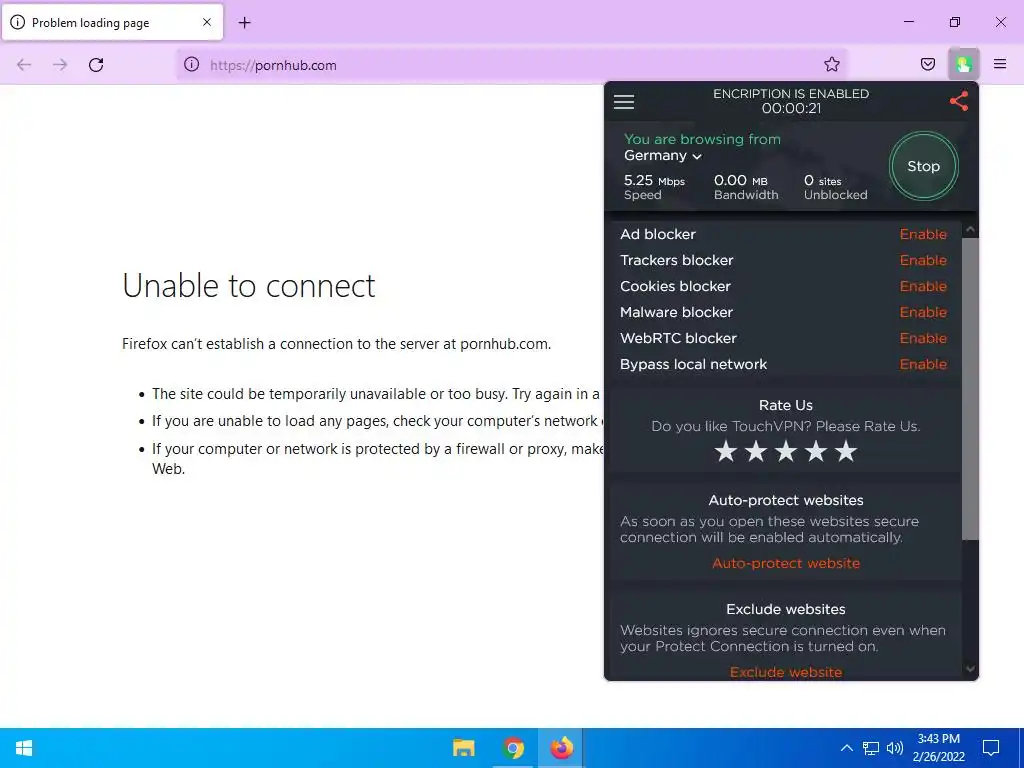This screenshot has width=1024, height=768.
Task: Enable Bypass local network
Action: tap(923, 364)
